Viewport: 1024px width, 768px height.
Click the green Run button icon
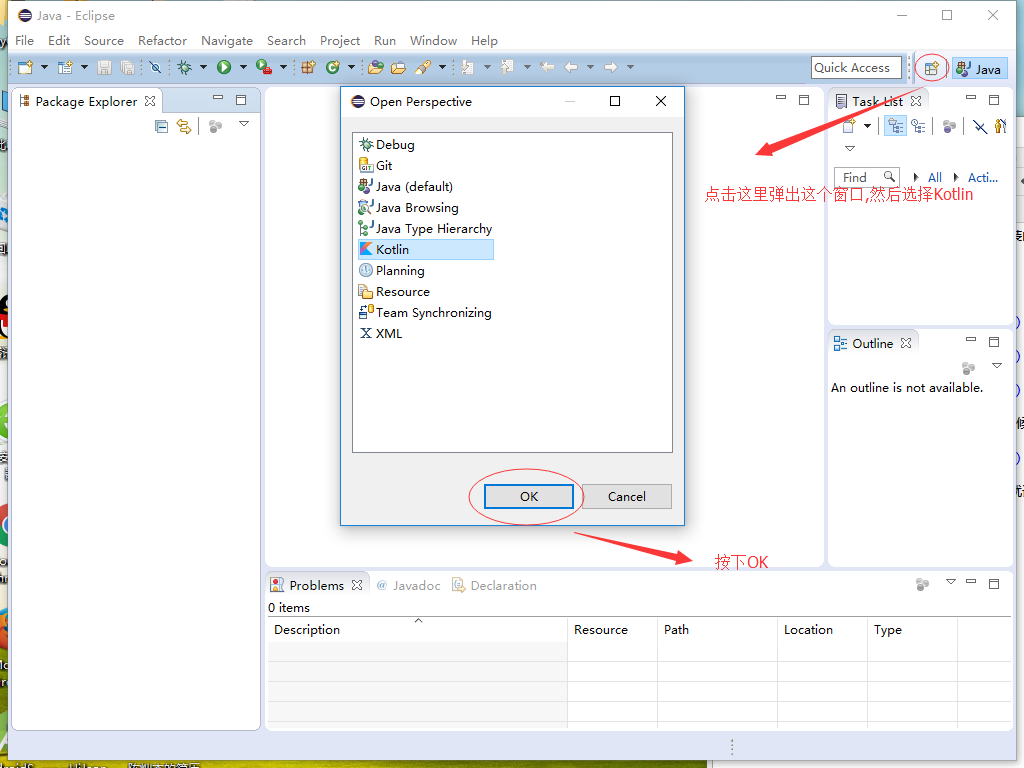coord(224,67)
